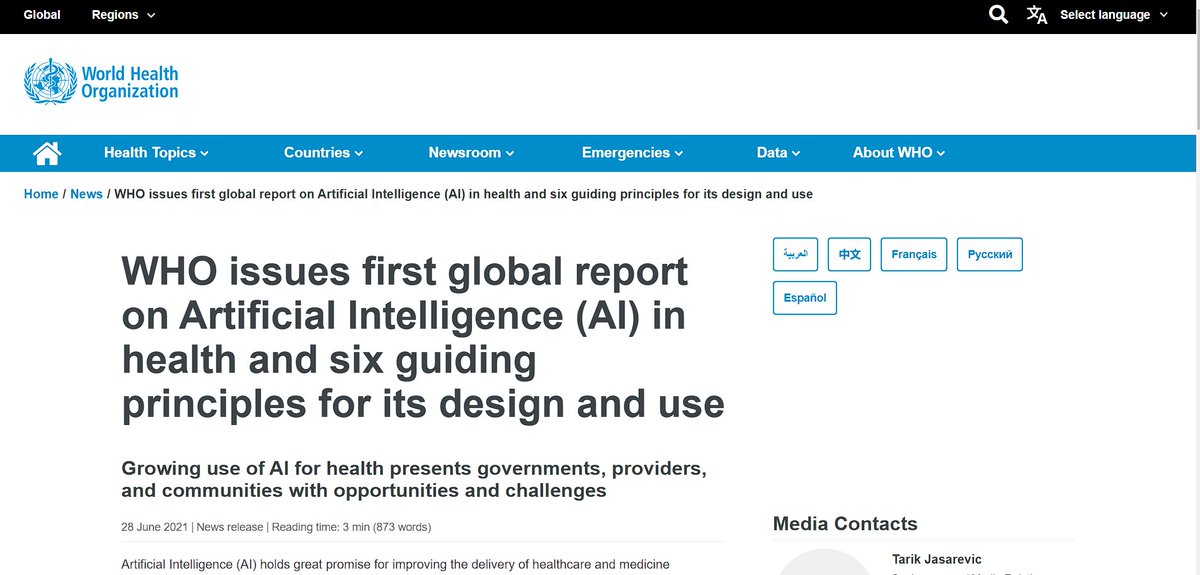Click the '28 June 2021' date text
Image resolution: width=1200 pixels, height=575 pixels.
tap(154, 527)
